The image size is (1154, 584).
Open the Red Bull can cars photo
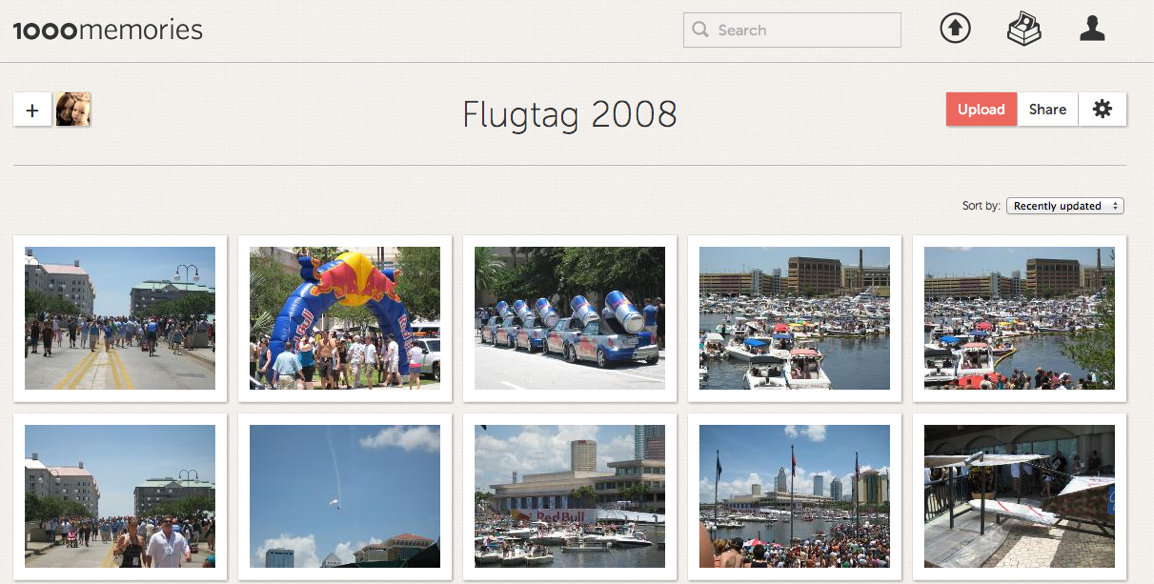coord(570,318)
